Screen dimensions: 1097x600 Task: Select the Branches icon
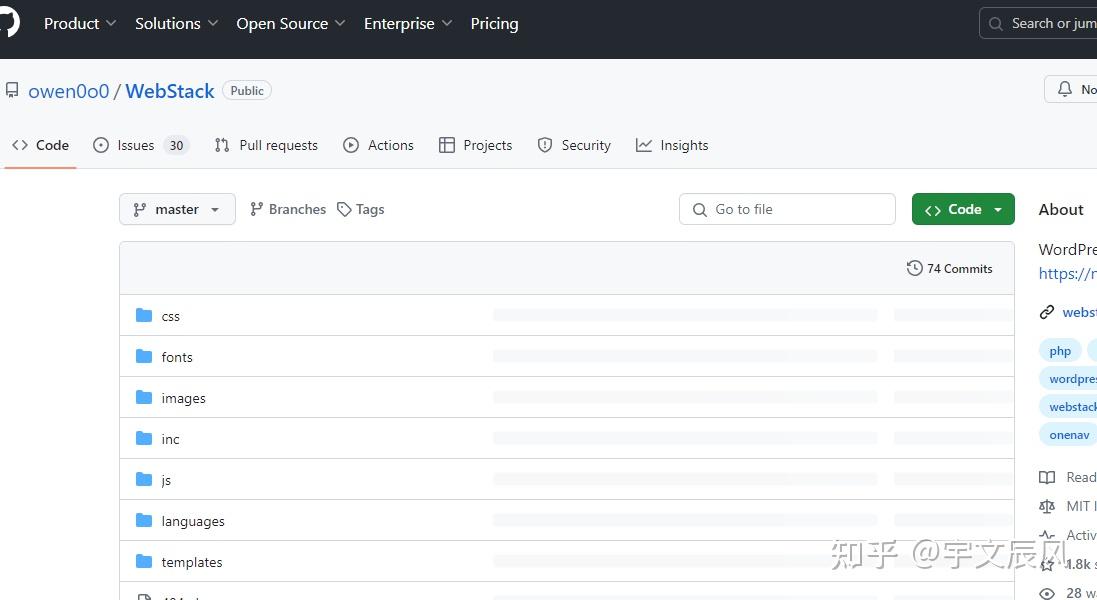coord(258,209)
